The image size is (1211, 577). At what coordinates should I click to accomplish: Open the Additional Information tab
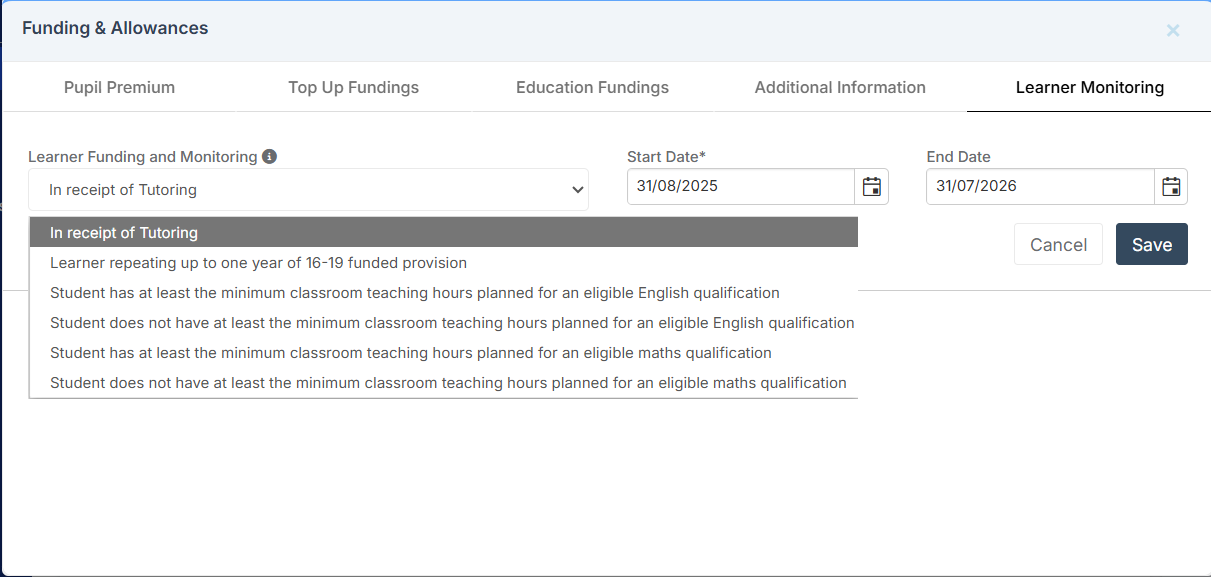pos(840,87)
